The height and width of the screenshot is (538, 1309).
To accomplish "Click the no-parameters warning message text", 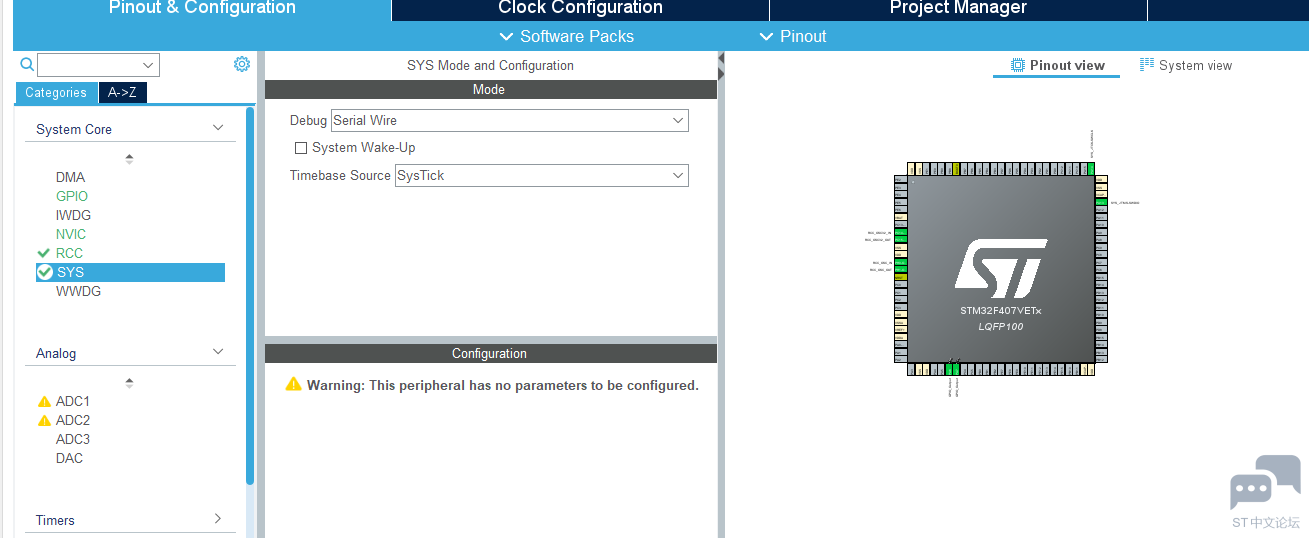I will point(503,385).
